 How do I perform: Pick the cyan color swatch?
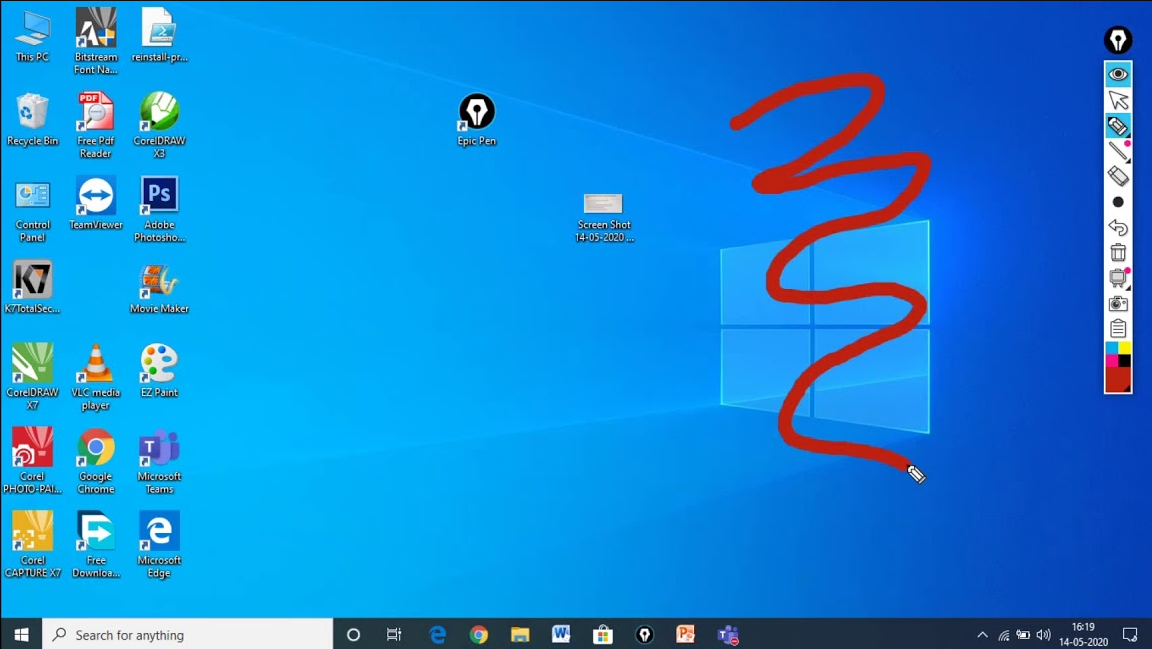pos(1112,348)
